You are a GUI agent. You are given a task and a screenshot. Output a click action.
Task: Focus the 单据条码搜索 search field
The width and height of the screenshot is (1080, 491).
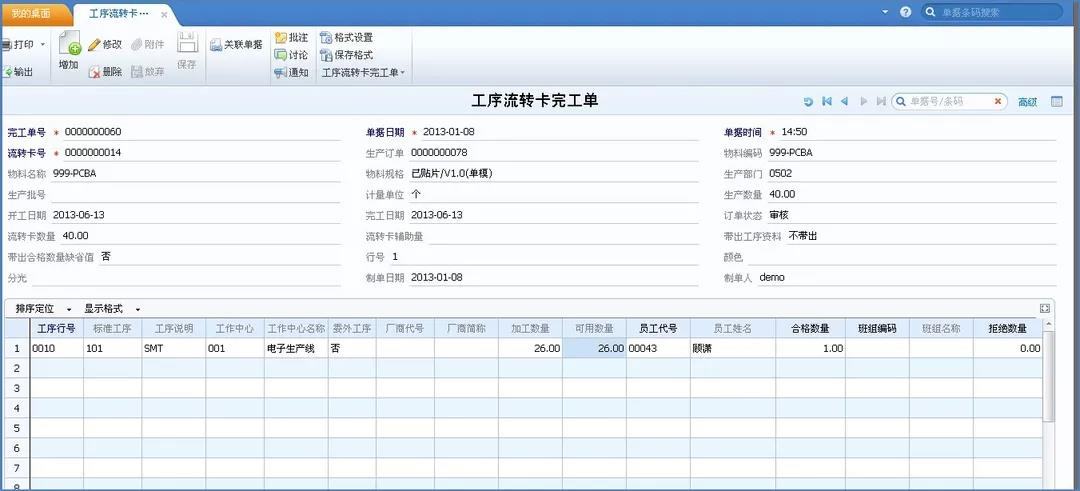(993, 12)
